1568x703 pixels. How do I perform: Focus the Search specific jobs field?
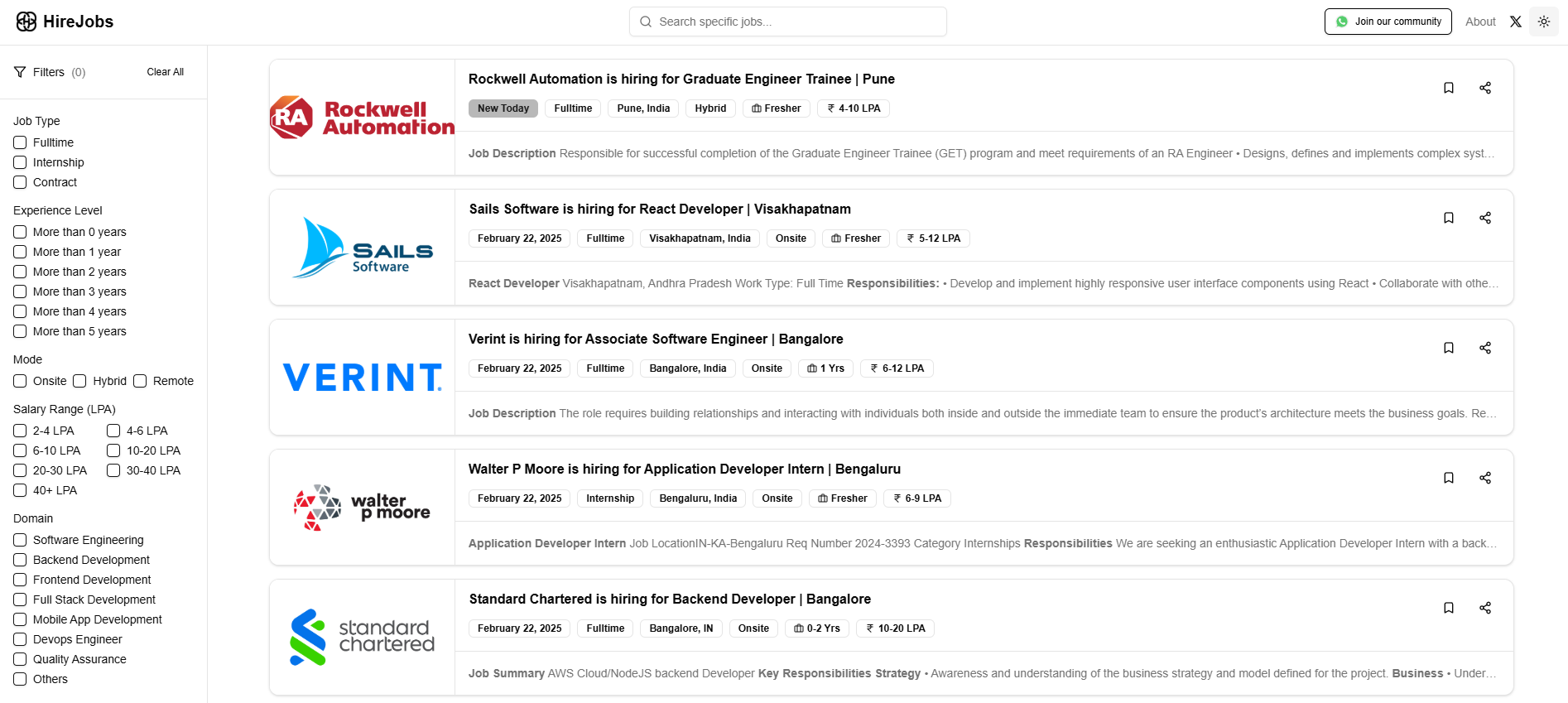788,22
